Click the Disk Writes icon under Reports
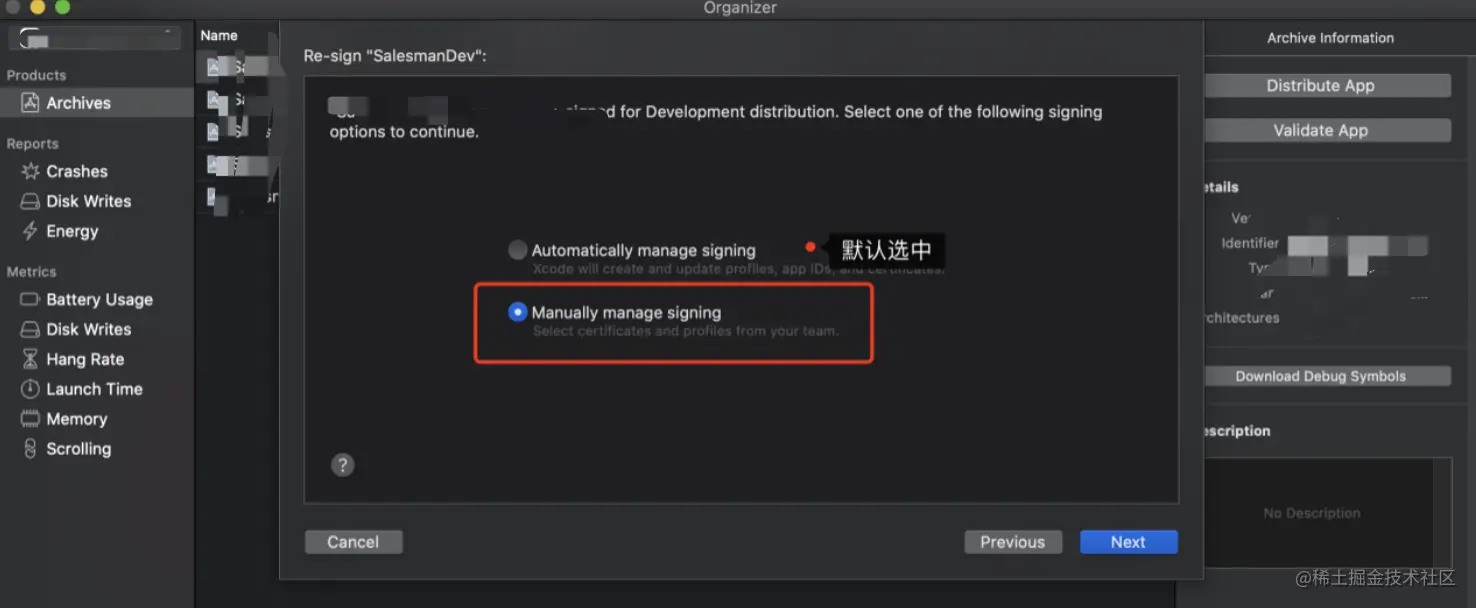1476x608 pixels. 30,202
